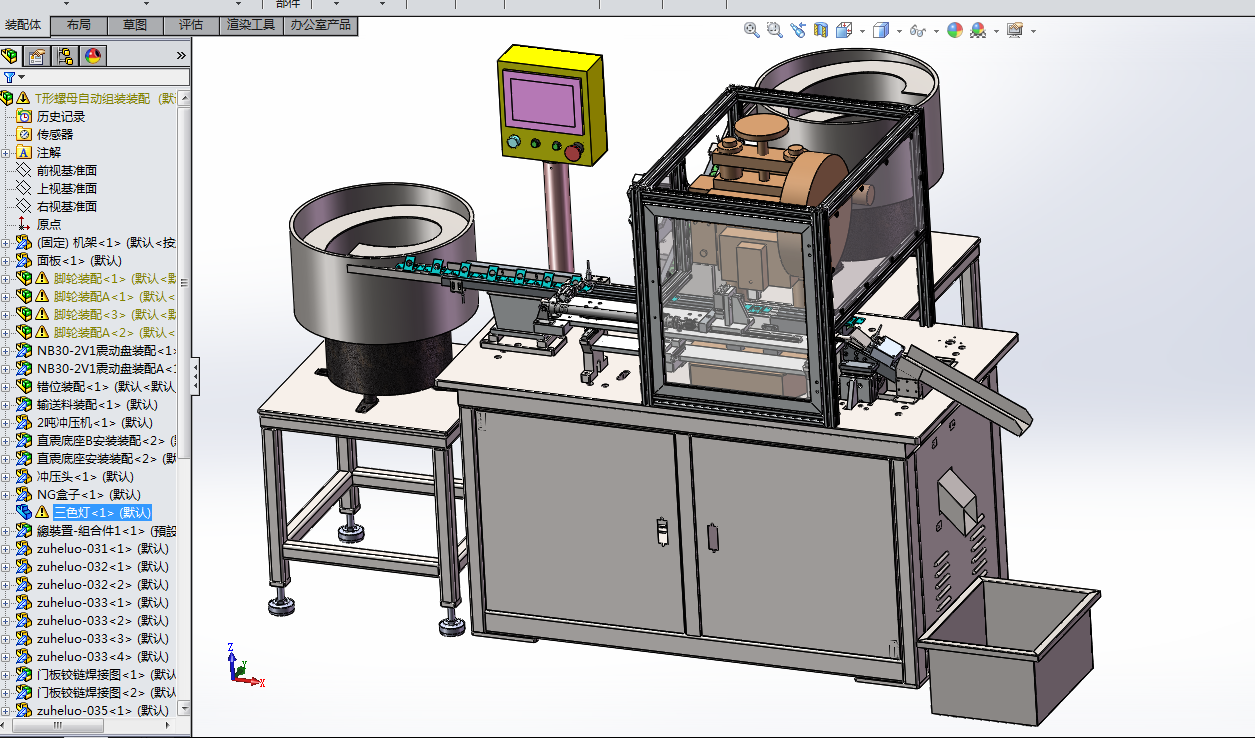
Task: Switch to the 草图 tab
Action: coord(135,25)
